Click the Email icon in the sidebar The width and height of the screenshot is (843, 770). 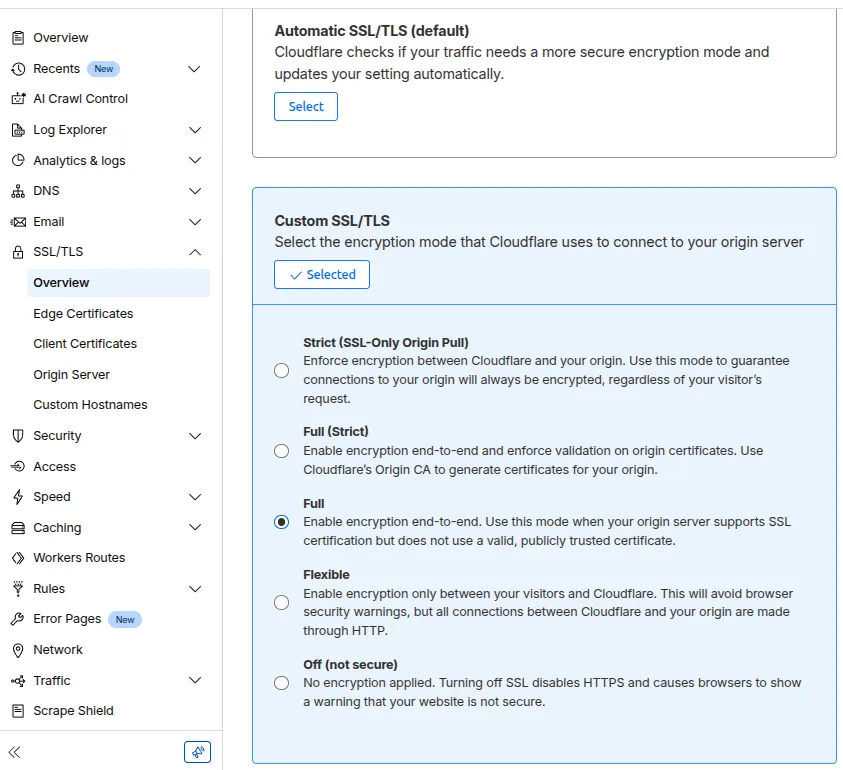16,221
